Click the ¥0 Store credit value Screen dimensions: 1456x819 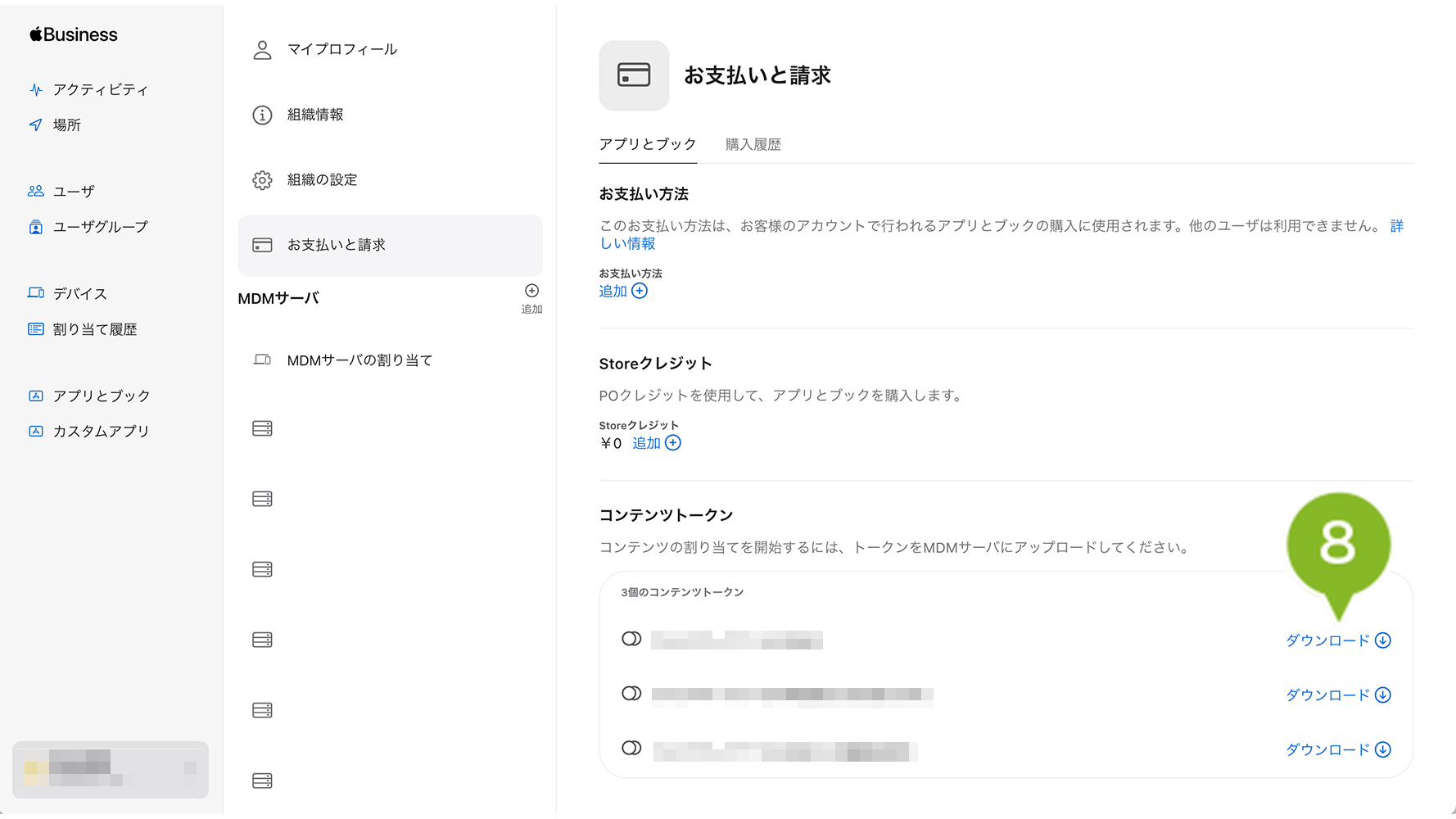pos(611,443)
